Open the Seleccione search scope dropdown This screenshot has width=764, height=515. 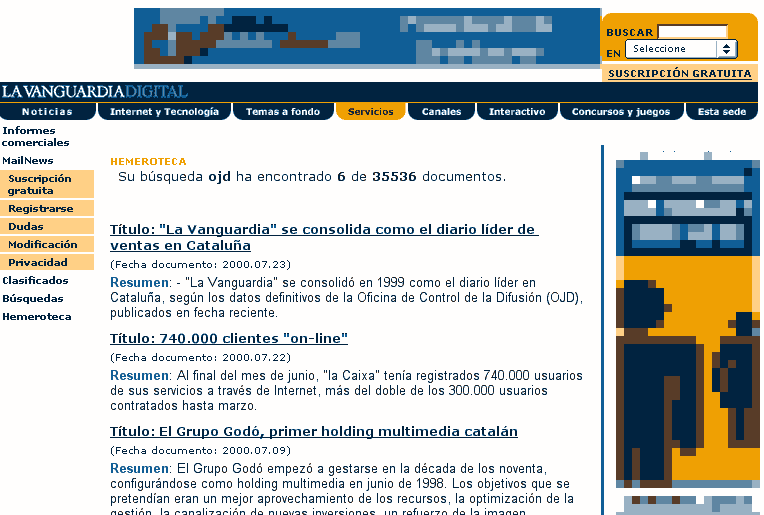[x=681, y=49]
